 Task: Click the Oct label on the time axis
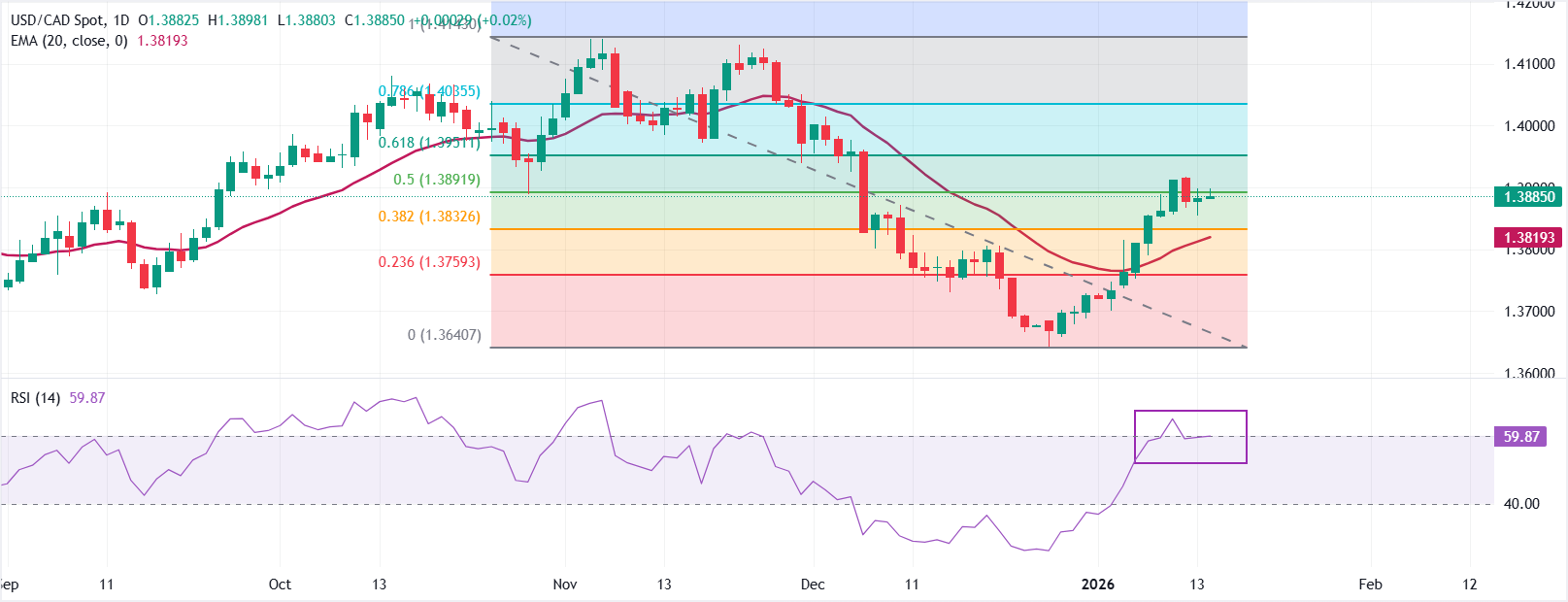(280, 585)
